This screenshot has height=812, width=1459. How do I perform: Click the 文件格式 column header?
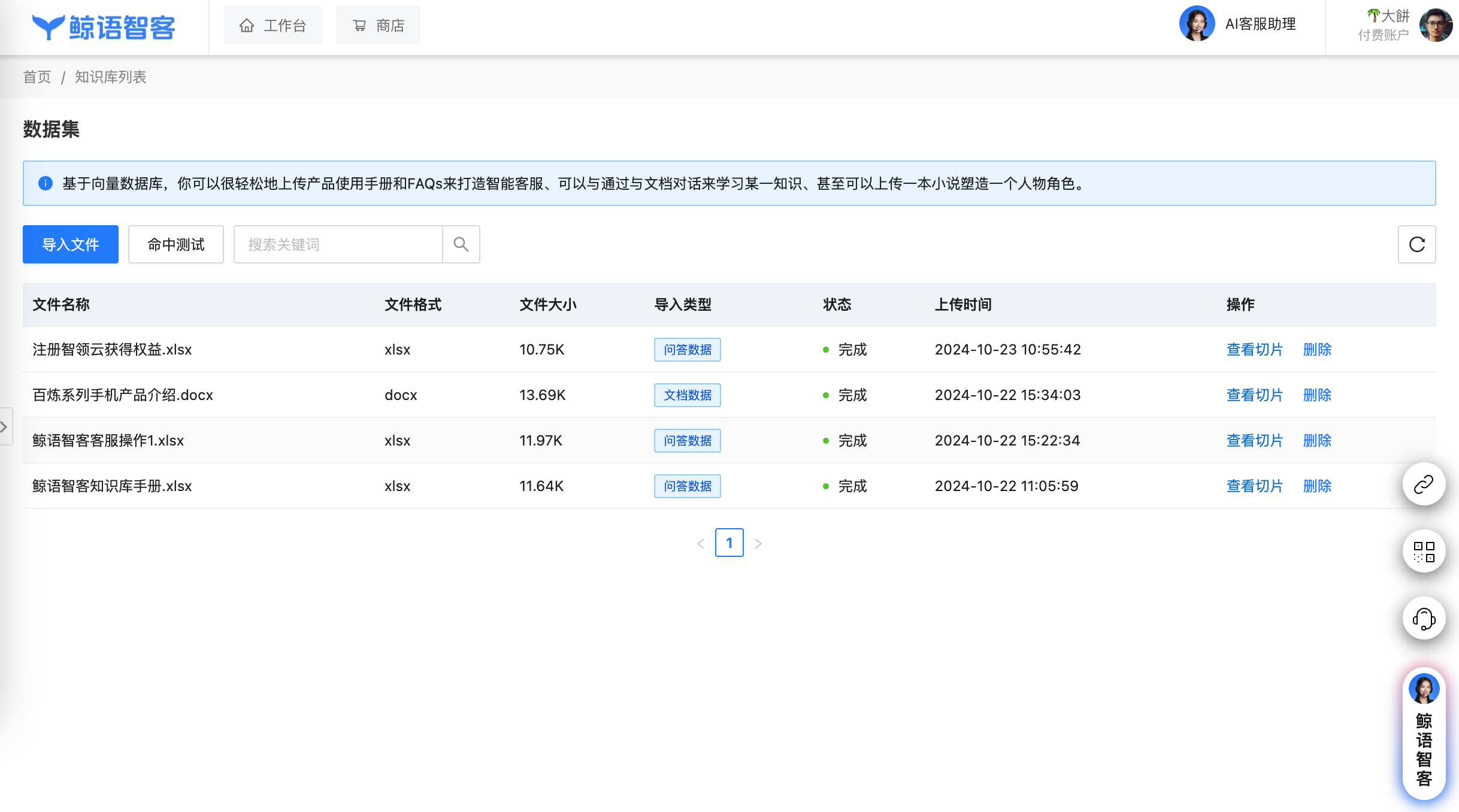413,304
